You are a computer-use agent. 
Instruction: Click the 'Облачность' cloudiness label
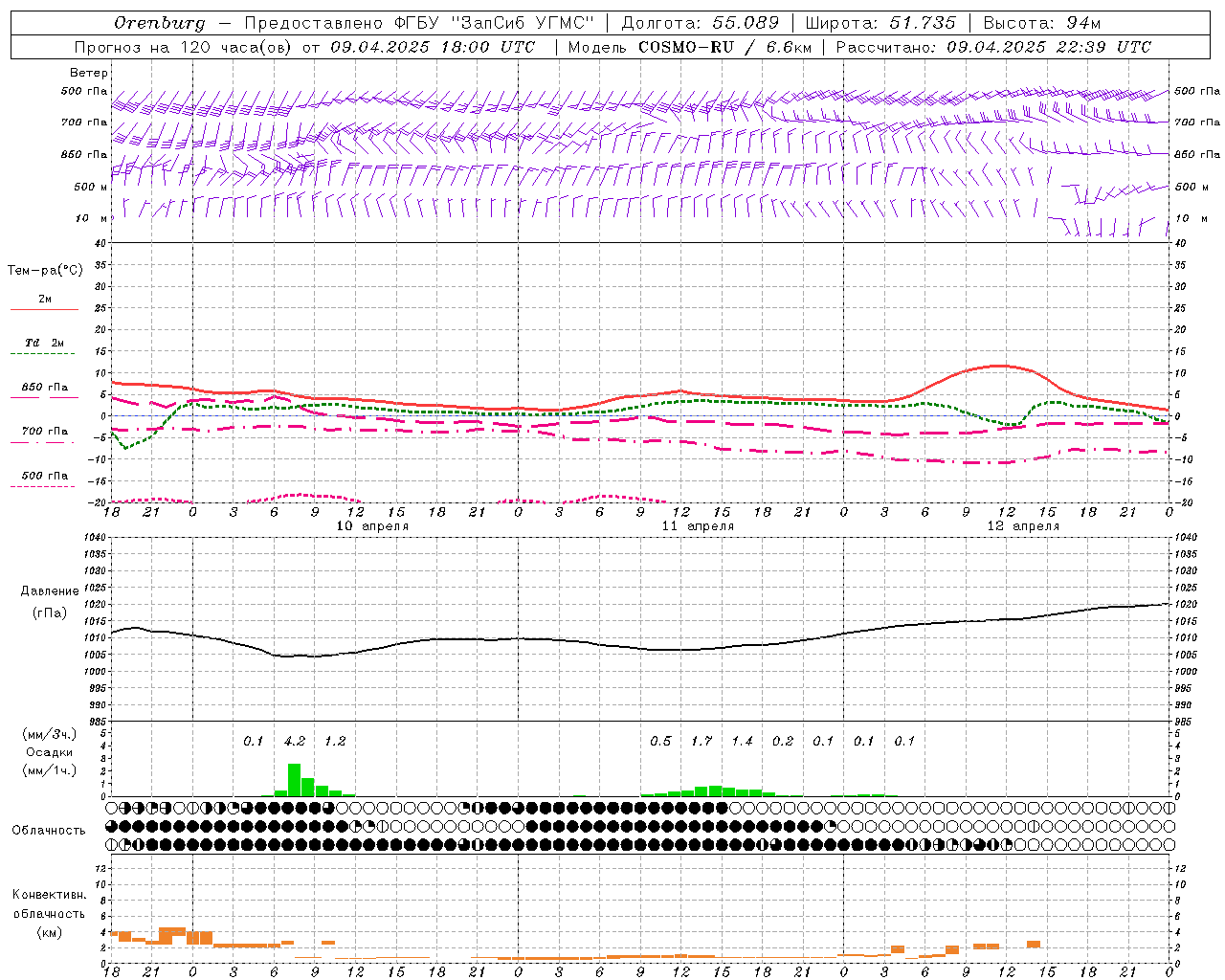pos(49,830)
